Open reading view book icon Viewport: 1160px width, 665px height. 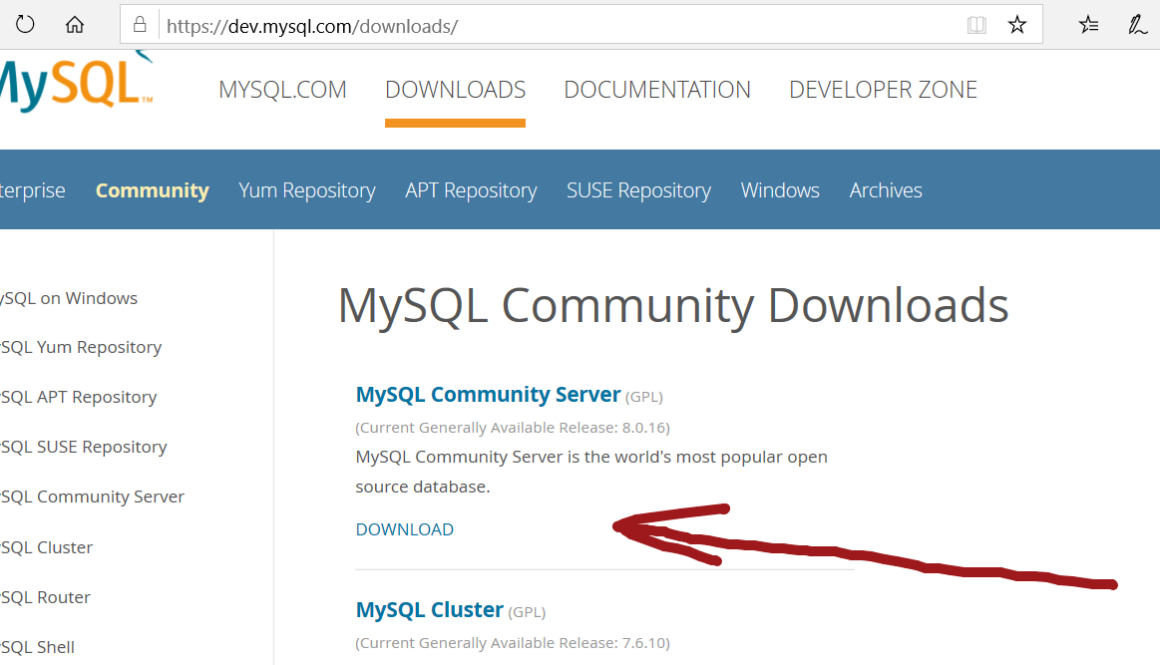click(977, 26)
